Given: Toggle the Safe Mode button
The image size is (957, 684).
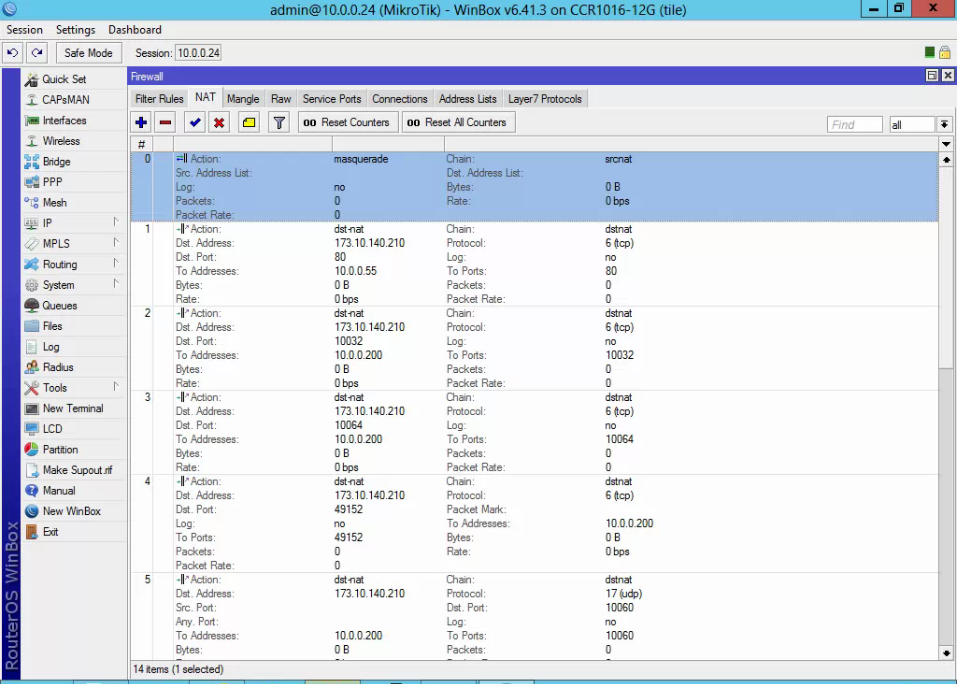Looking at the screenshot, I should (x=89, y=53).
